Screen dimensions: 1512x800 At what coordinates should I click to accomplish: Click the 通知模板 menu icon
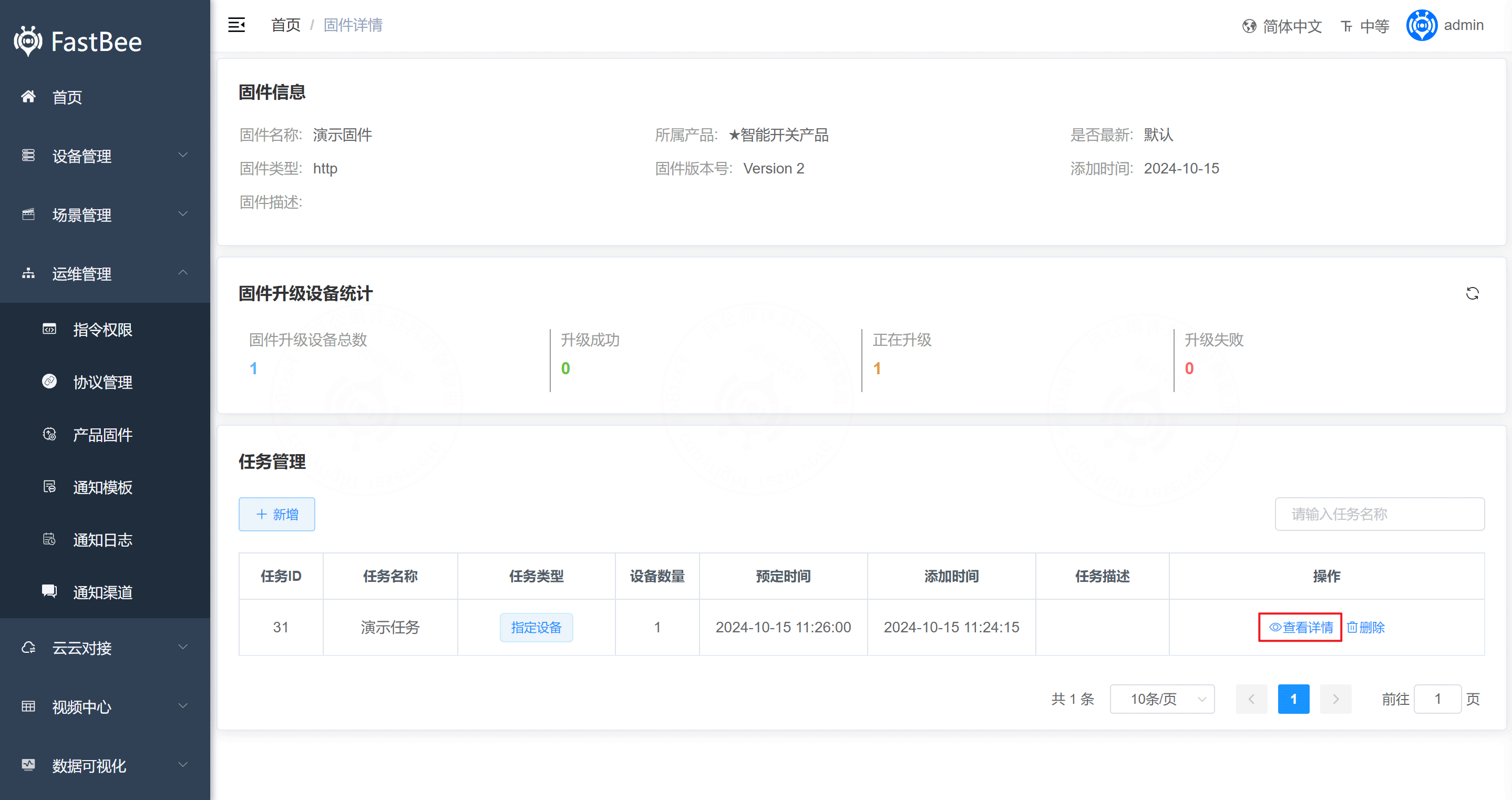coord(49,487)
